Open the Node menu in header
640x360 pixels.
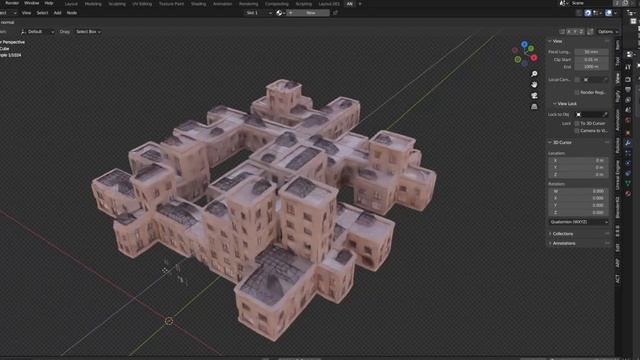point(71,13)
